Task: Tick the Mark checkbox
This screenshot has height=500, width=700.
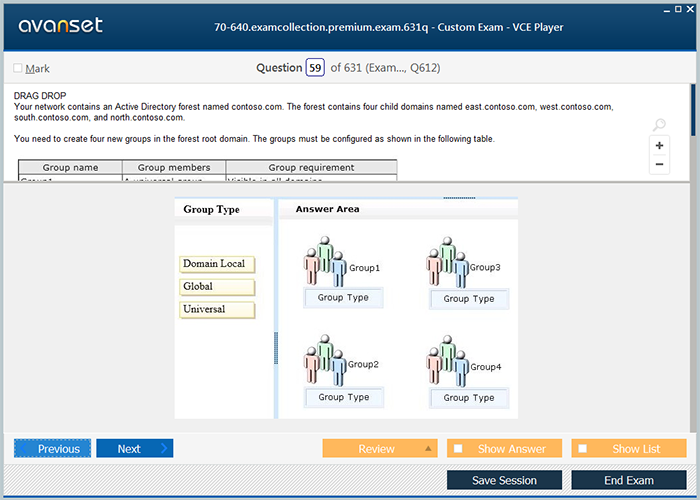Action: tap(18, 68)
